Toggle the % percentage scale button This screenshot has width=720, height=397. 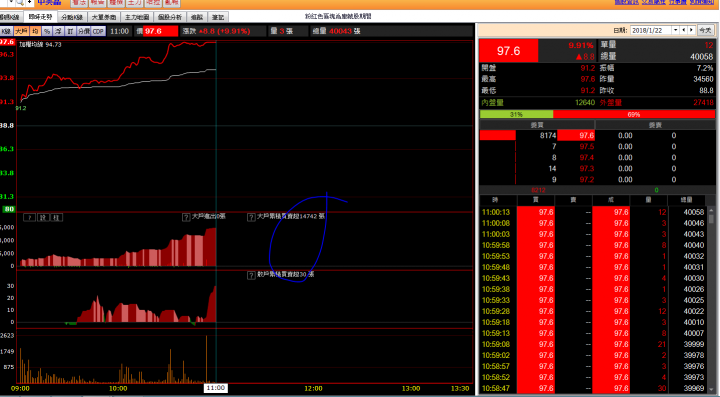(47, 31)
